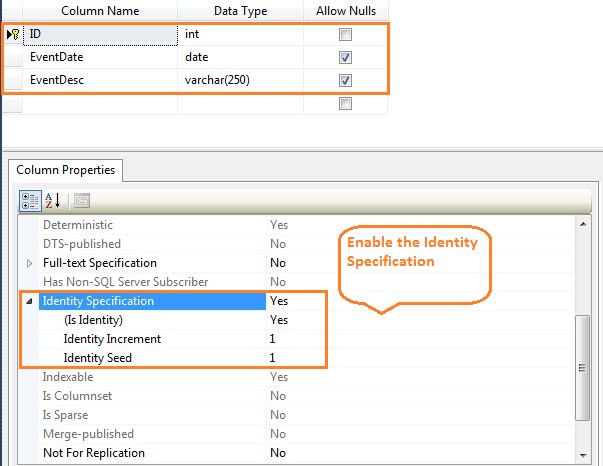Uncheck Allow Nulls for EventDesc
The width and height of the screenshot is (603, 466).
tap(345, 80)
